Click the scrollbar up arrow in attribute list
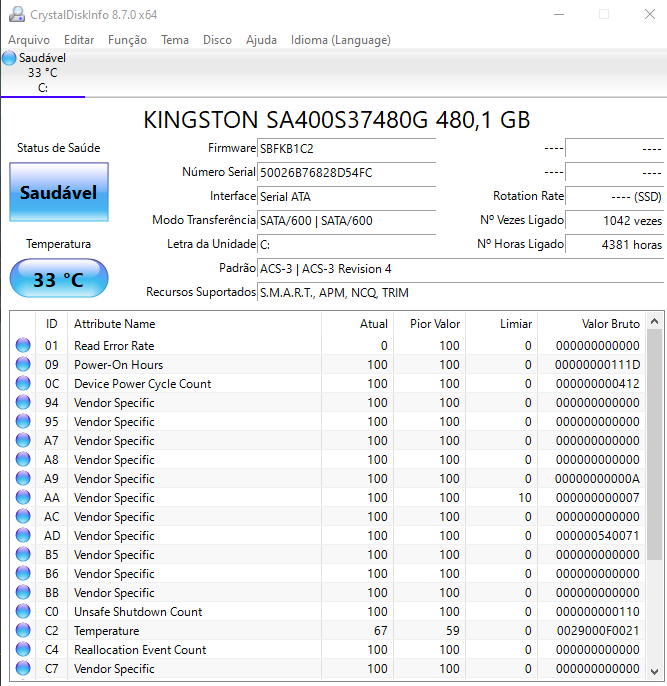 pyautogui.click(x=654, y=322)
